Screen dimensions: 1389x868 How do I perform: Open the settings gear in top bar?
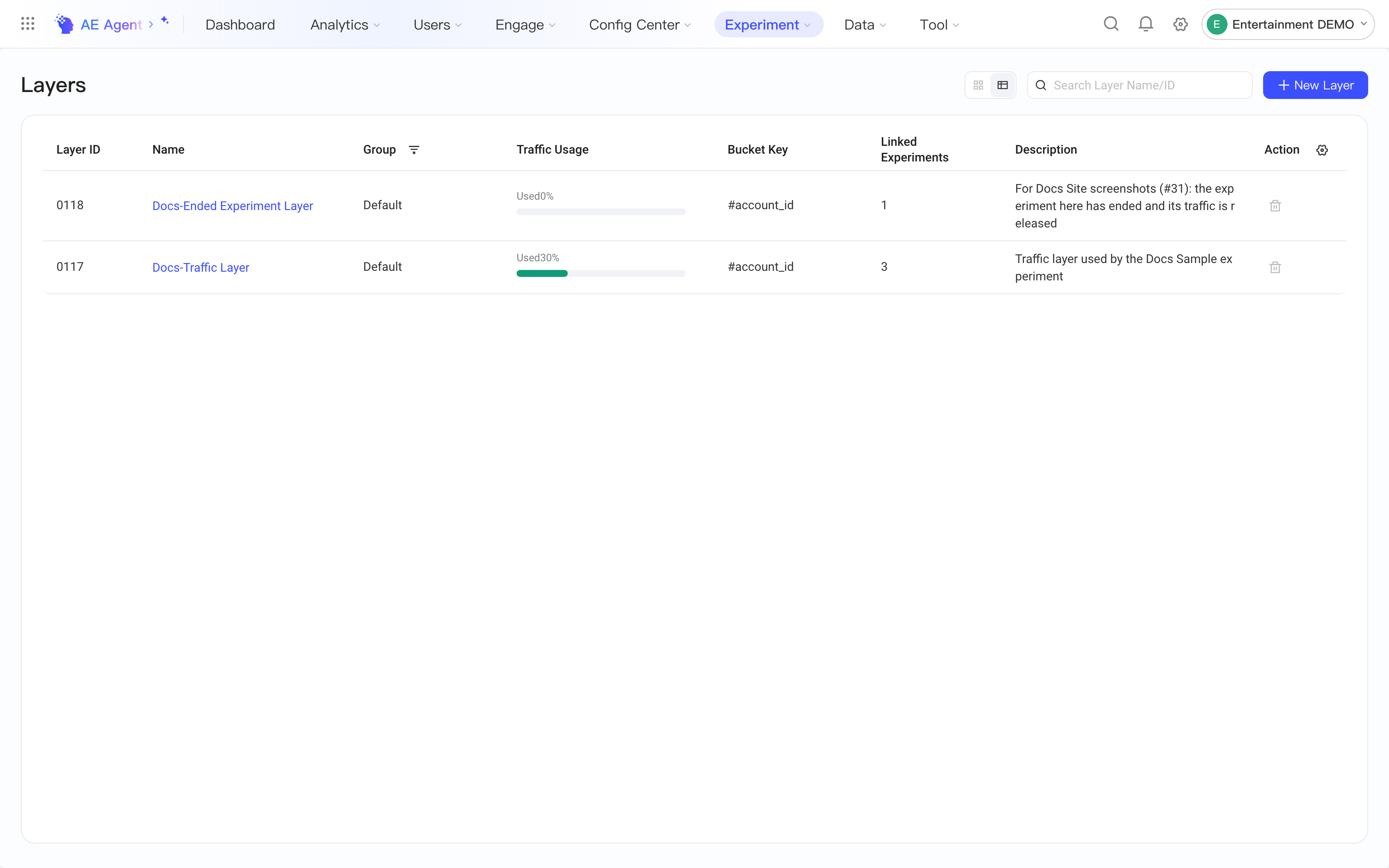(x=1180, y=24)
